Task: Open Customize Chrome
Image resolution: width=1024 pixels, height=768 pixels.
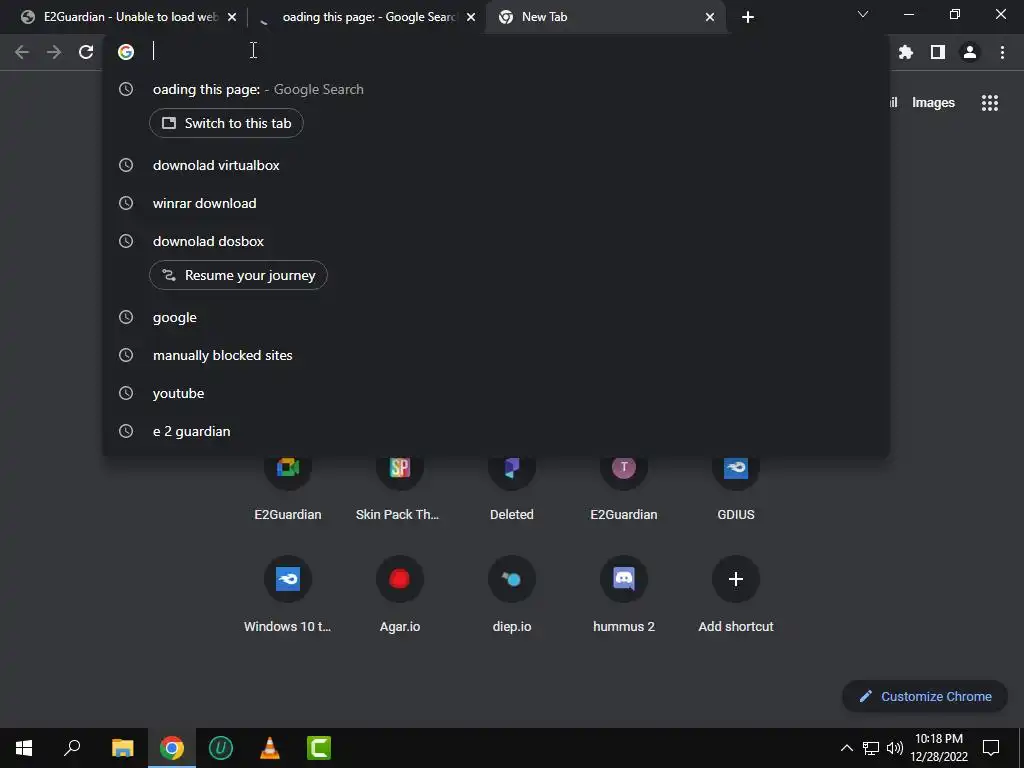Action: click(925, 696)
